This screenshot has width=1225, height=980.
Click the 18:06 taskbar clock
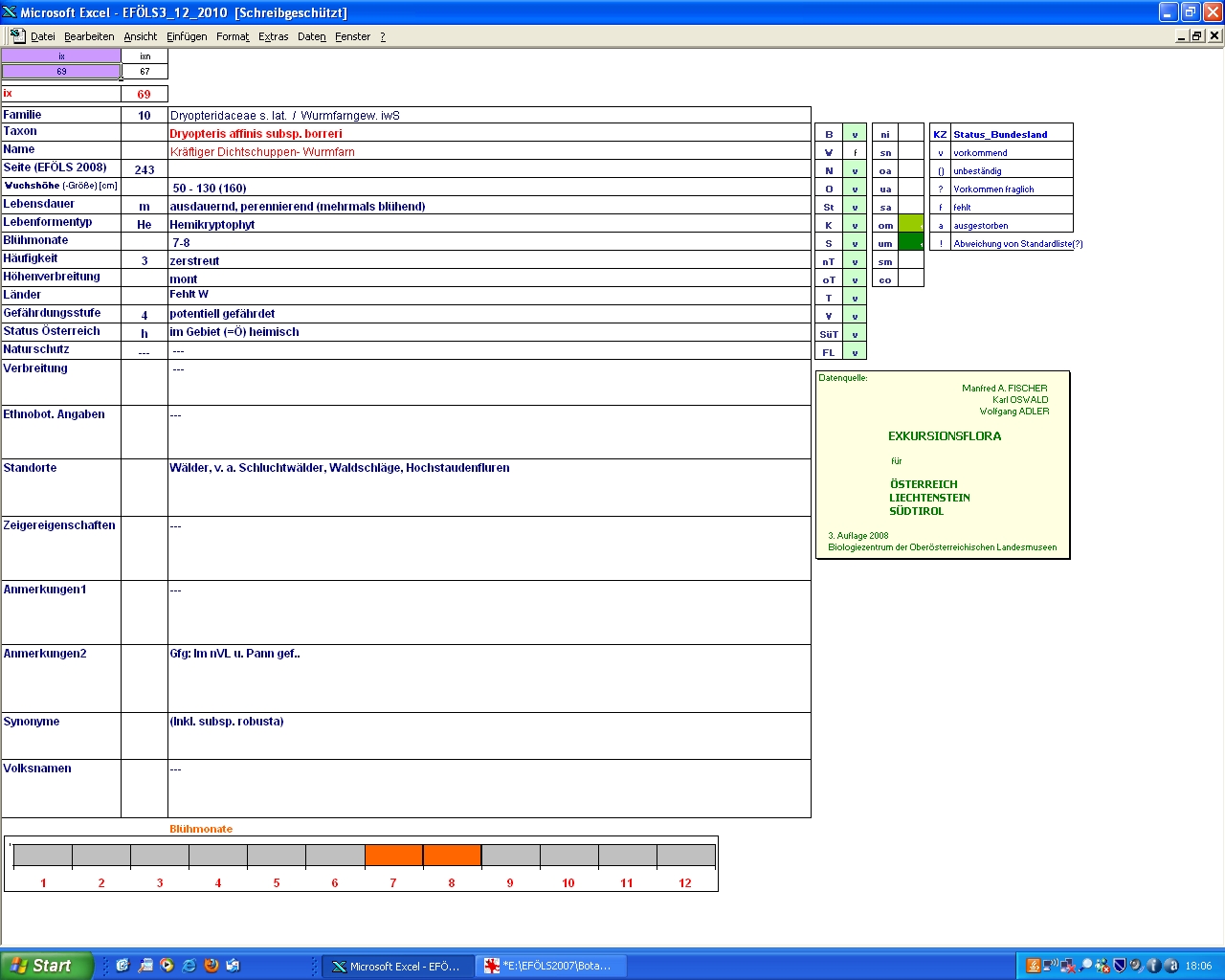[1198, 967]
